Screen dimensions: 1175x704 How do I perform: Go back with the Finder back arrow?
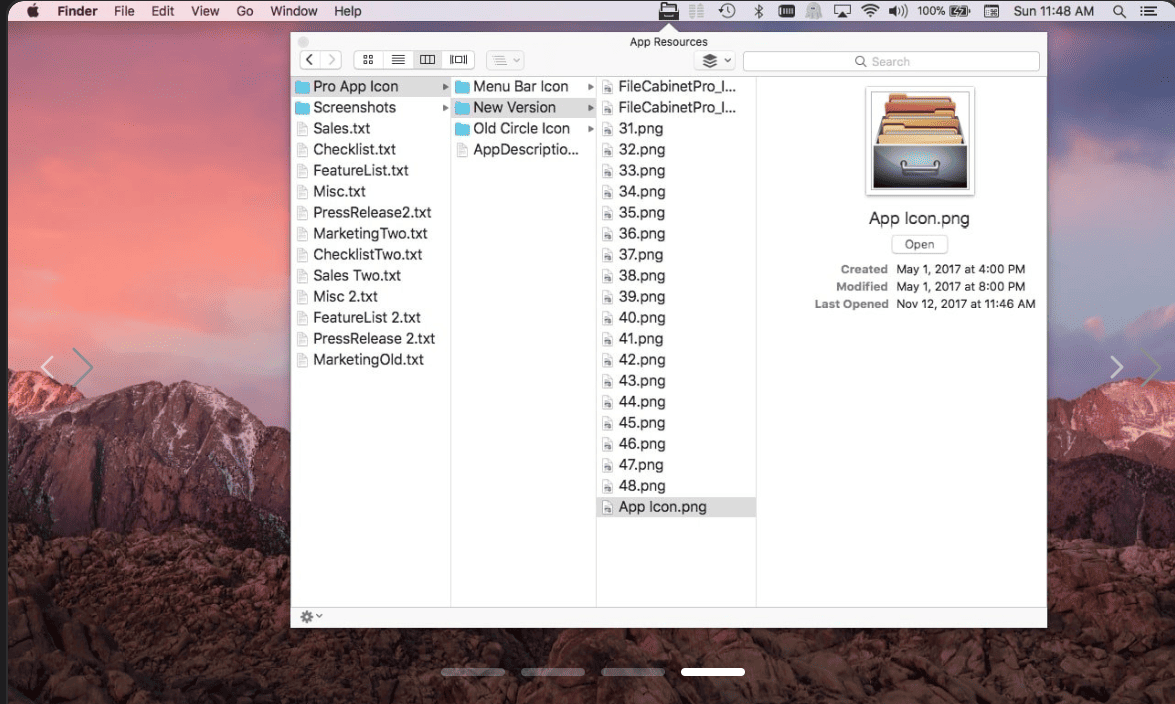pos(309,60)
